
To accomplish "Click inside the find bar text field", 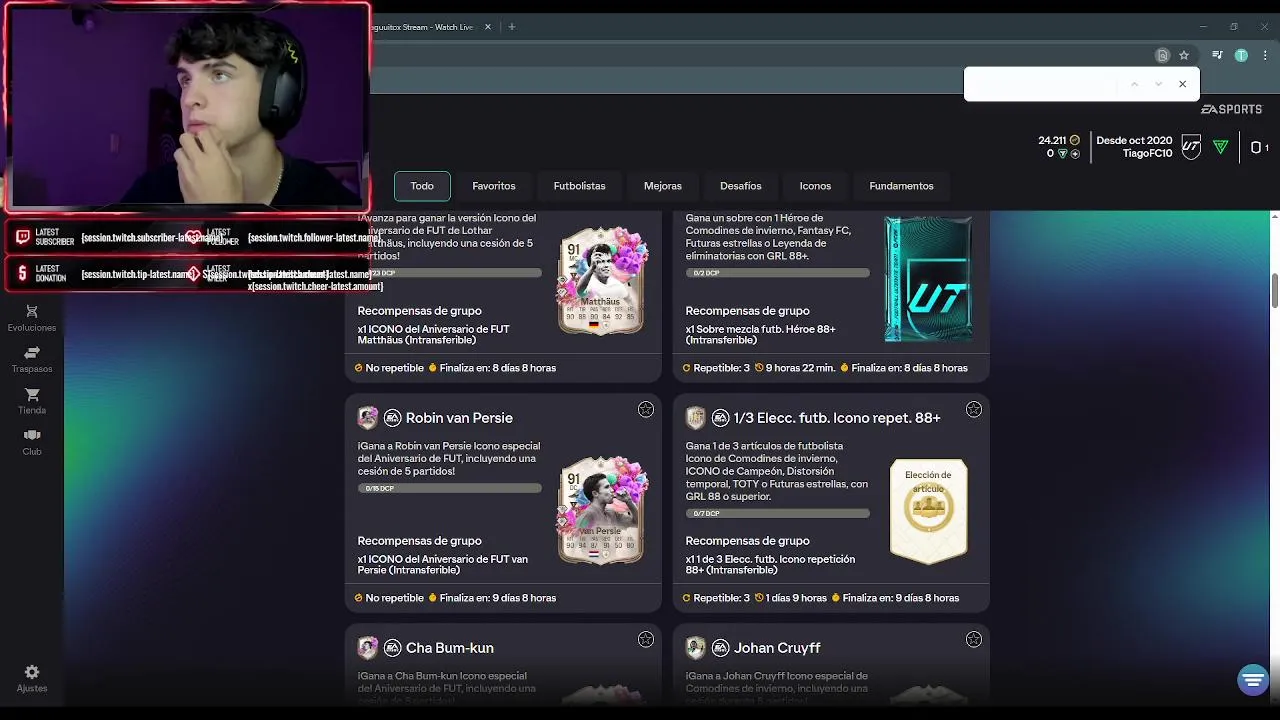I will point(1040,84).
